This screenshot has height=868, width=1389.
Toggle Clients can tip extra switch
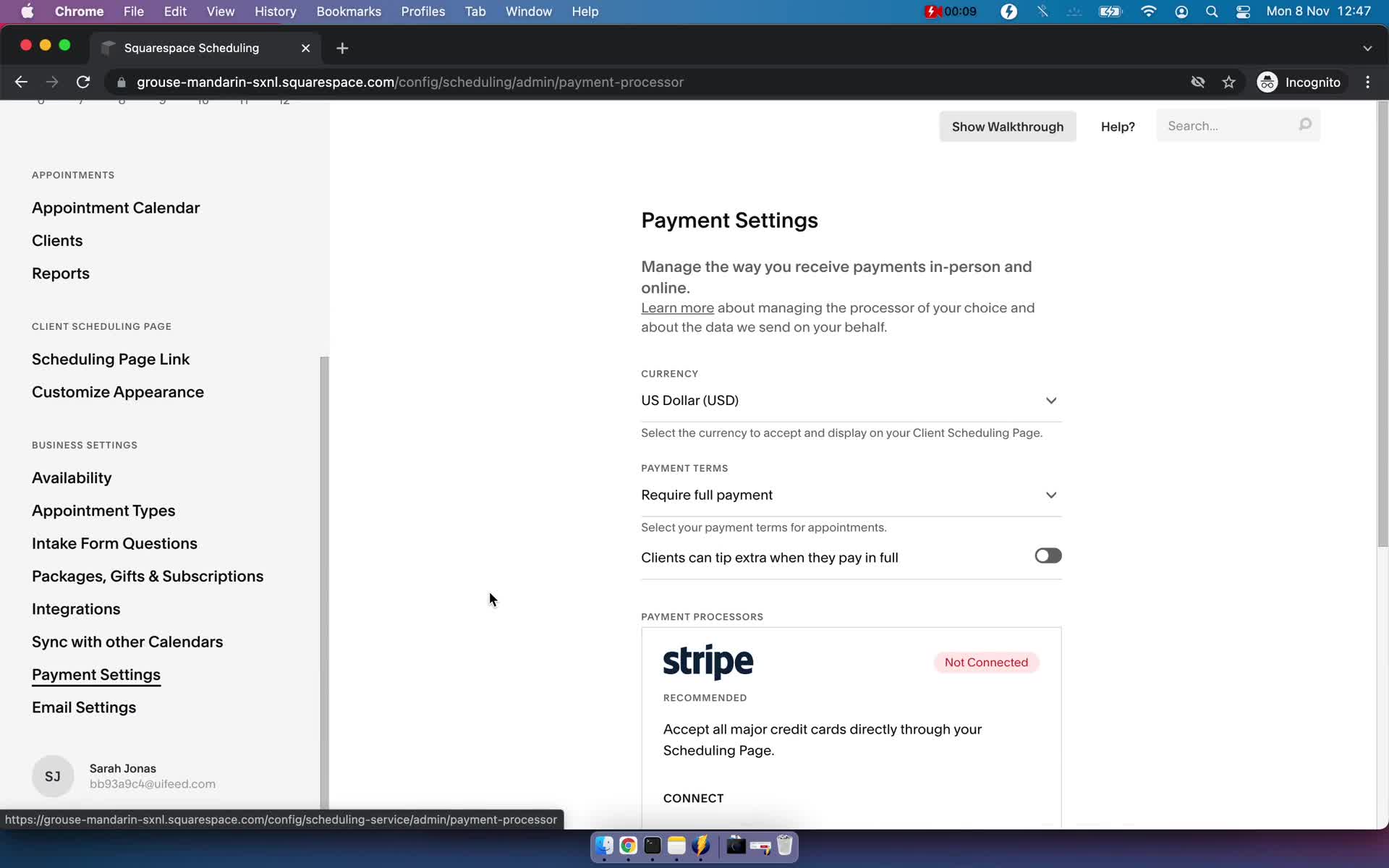pos(1048,556)
